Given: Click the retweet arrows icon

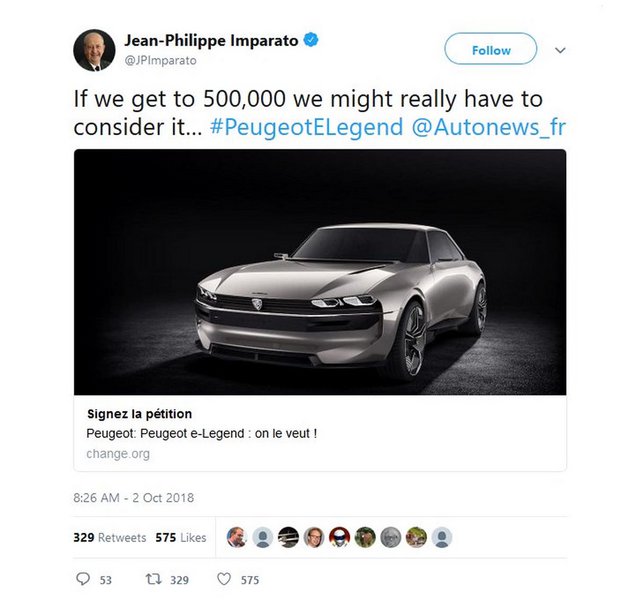Looking at the screenshot, I should click(x=154, y=579).
